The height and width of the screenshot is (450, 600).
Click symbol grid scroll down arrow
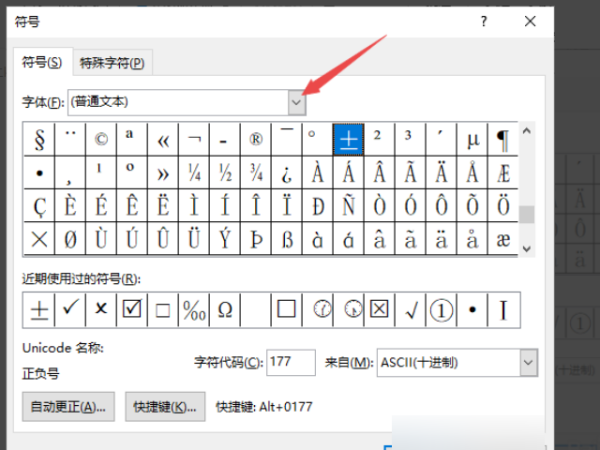click(527, 248)
